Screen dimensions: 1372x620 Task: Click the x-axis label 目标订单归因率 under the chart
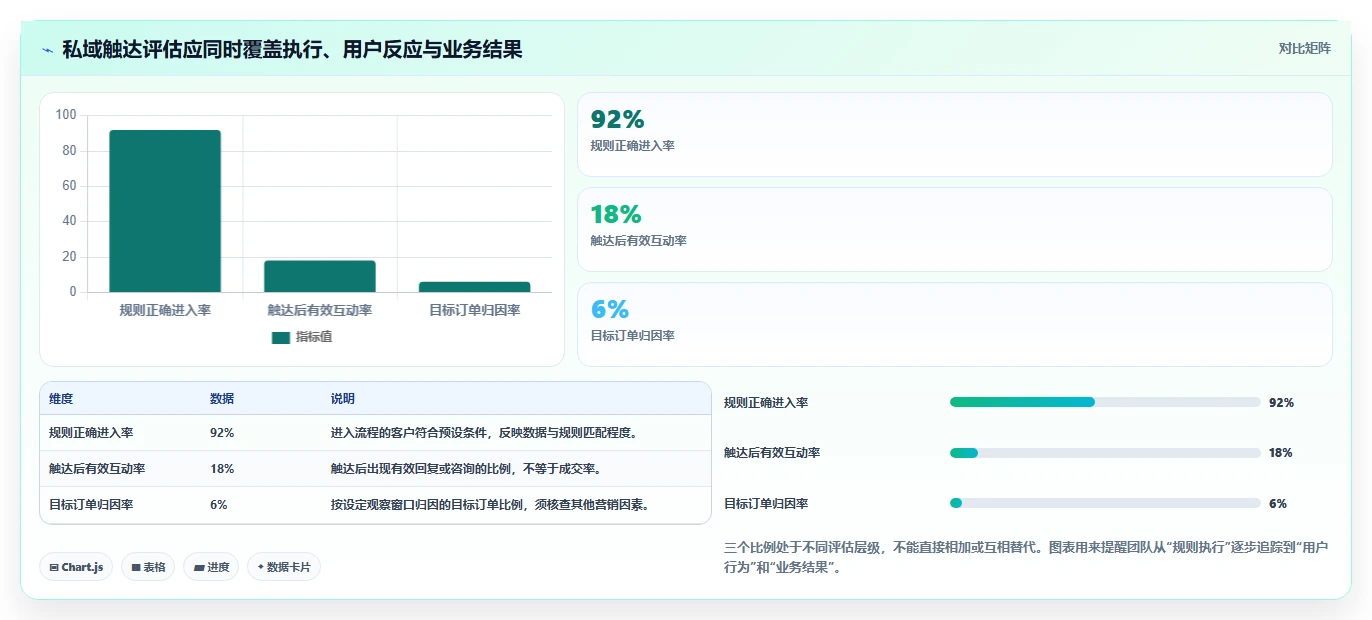point(475,310)
